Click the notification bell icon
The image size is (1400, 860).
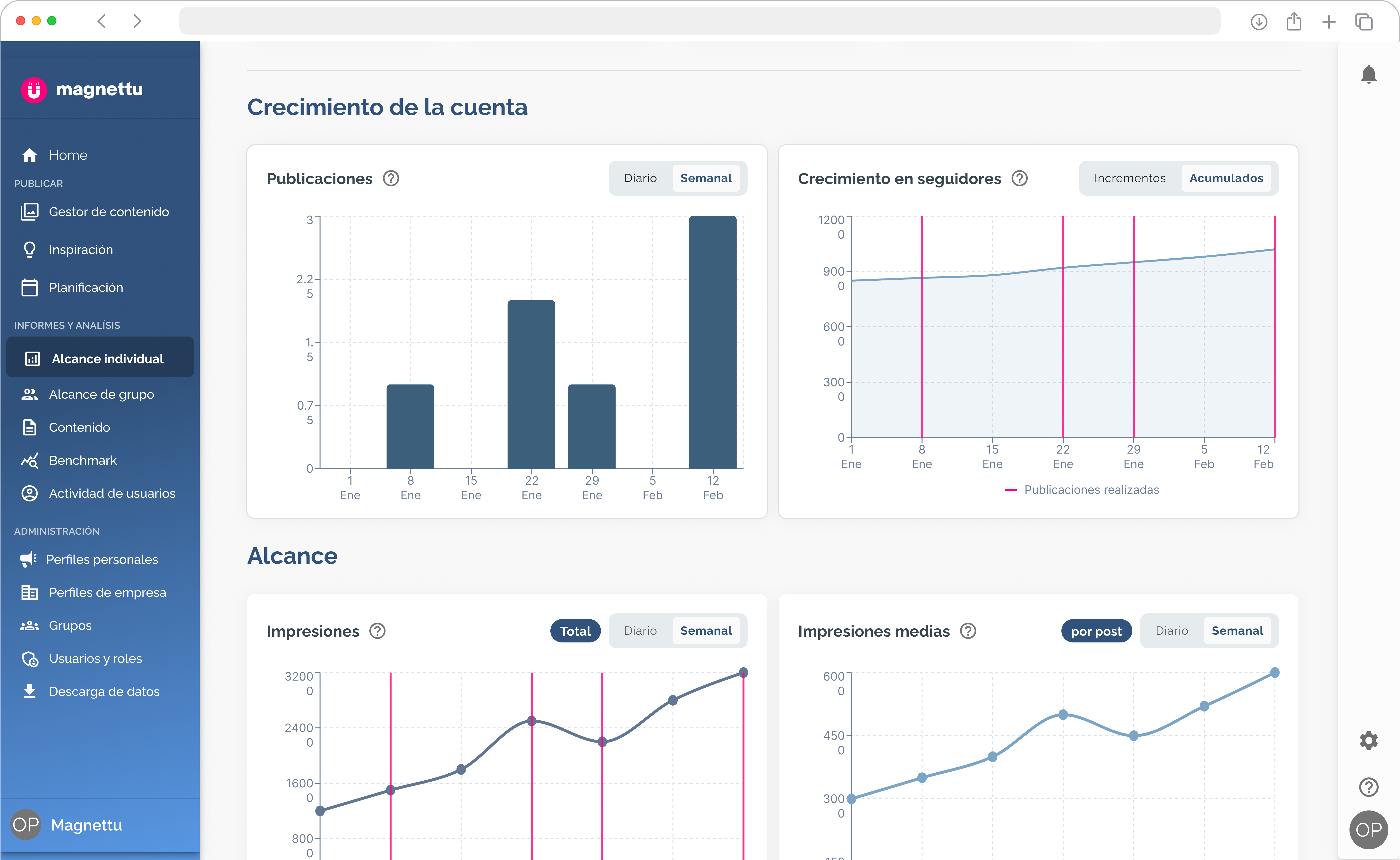(1368, 75)
